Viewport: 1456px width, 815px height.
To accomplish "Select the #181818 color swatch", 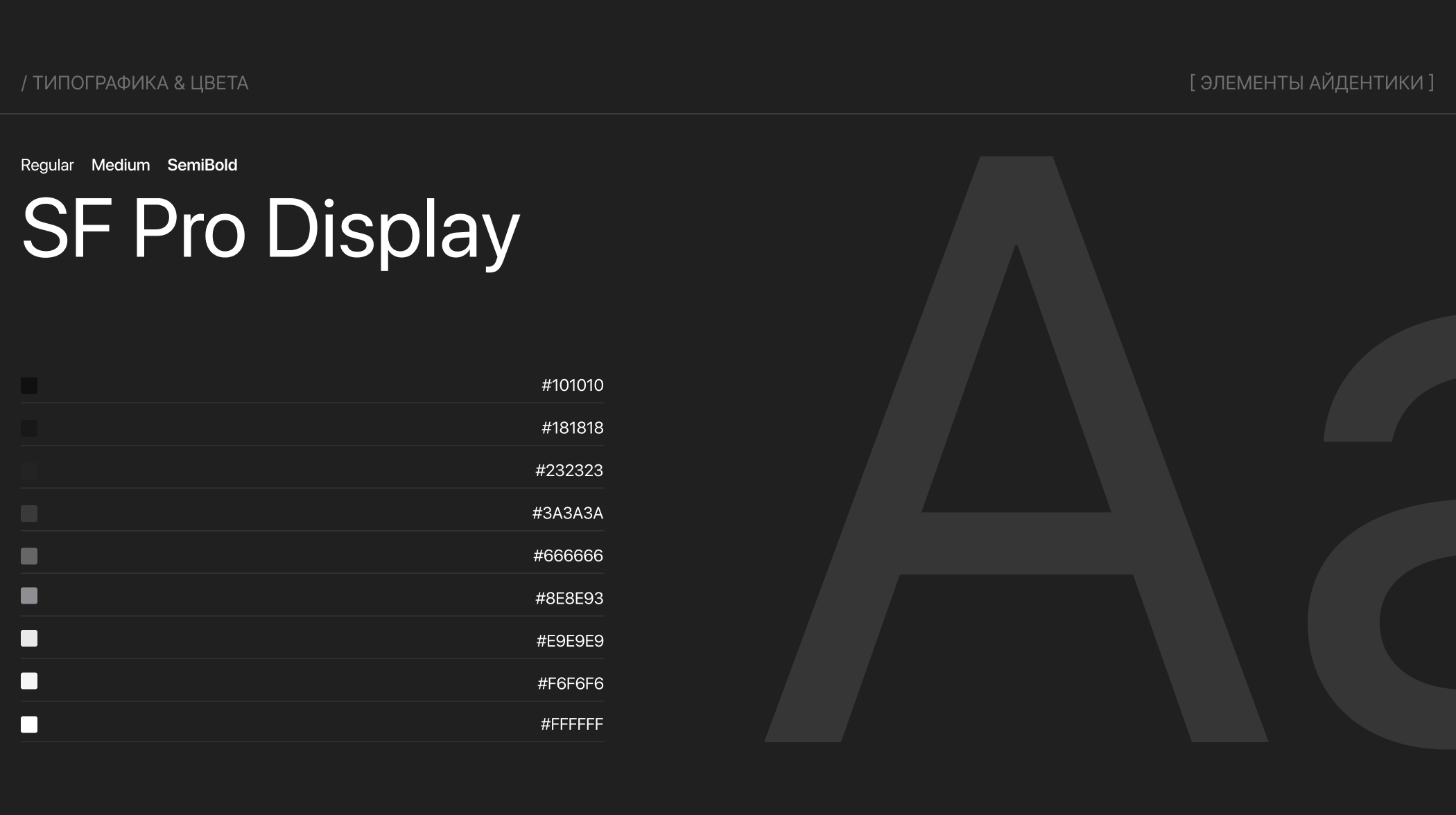I will tap(29, 428).
